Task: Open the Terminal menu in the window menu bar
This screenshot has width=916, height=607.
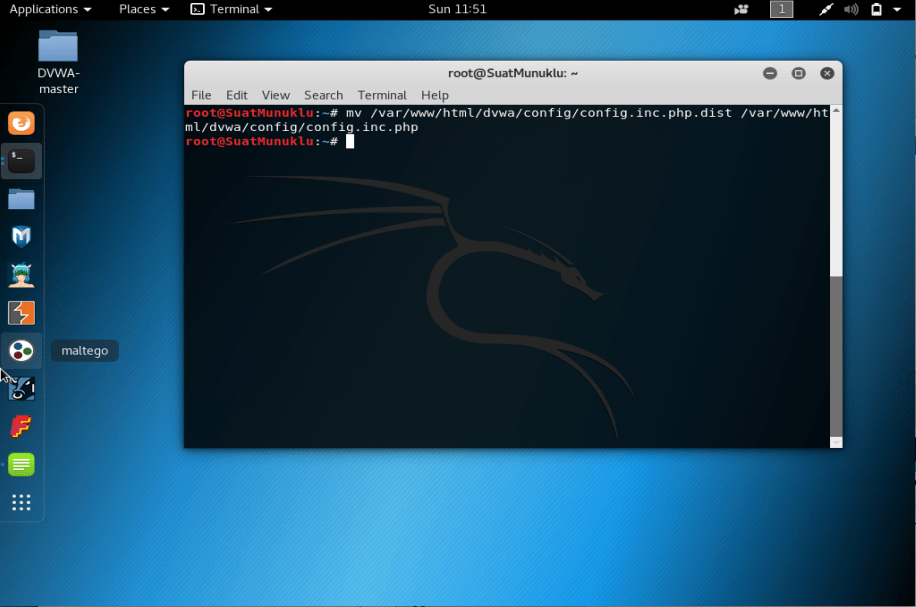Action: [381, 95]
